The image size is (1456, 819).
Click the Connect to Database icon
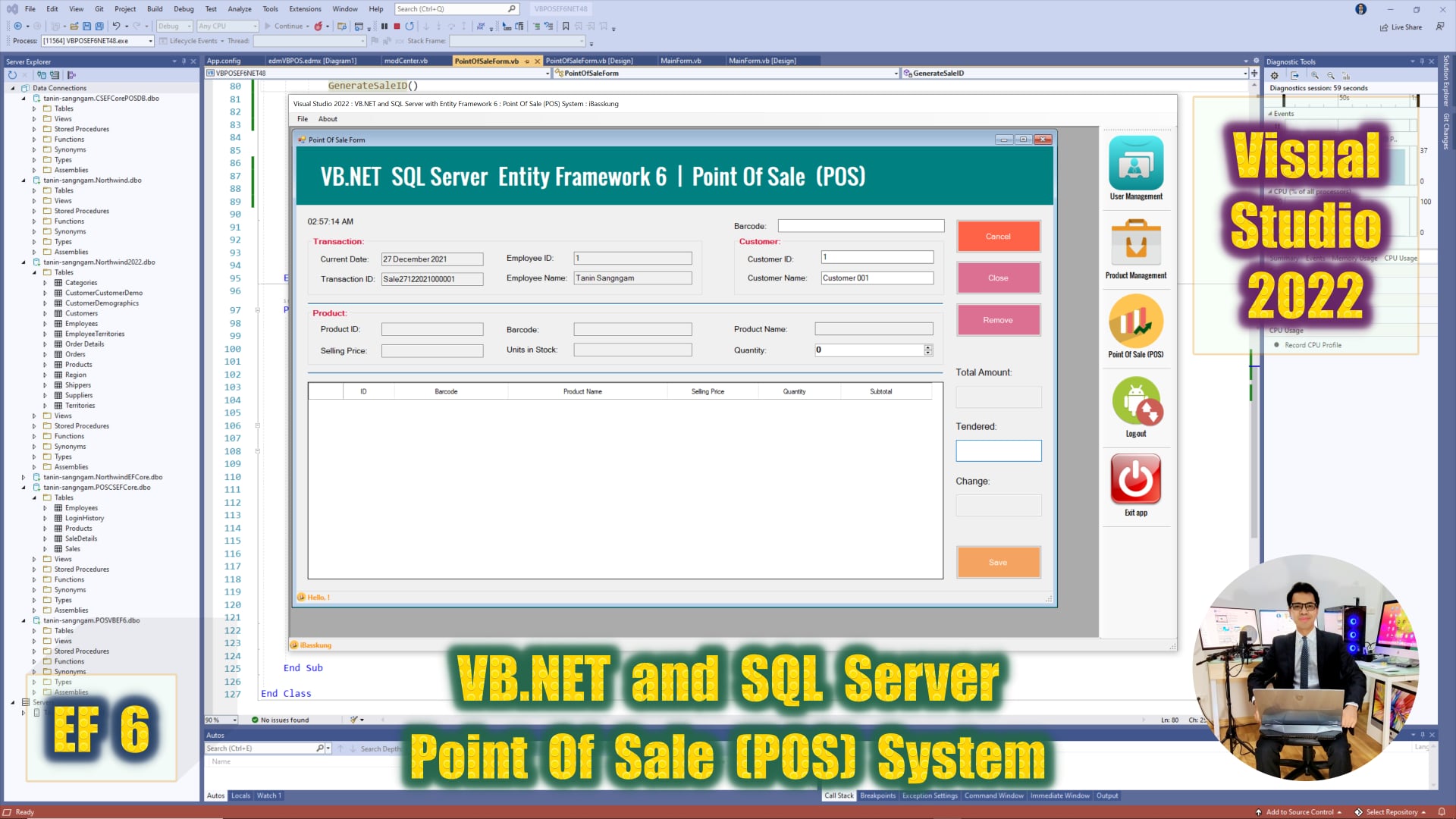[42, 75]
